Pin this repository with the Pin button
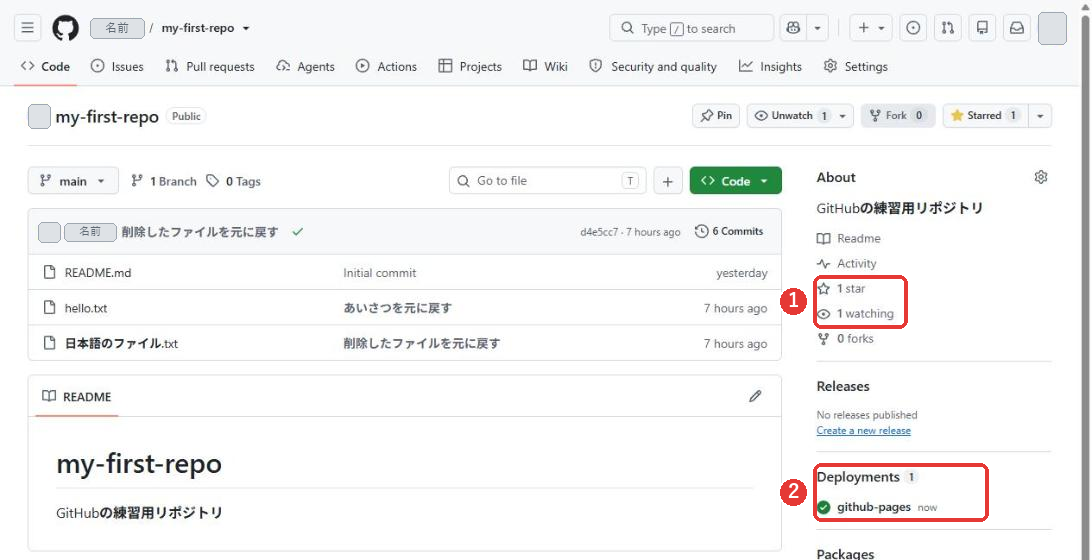 point(716,116)
